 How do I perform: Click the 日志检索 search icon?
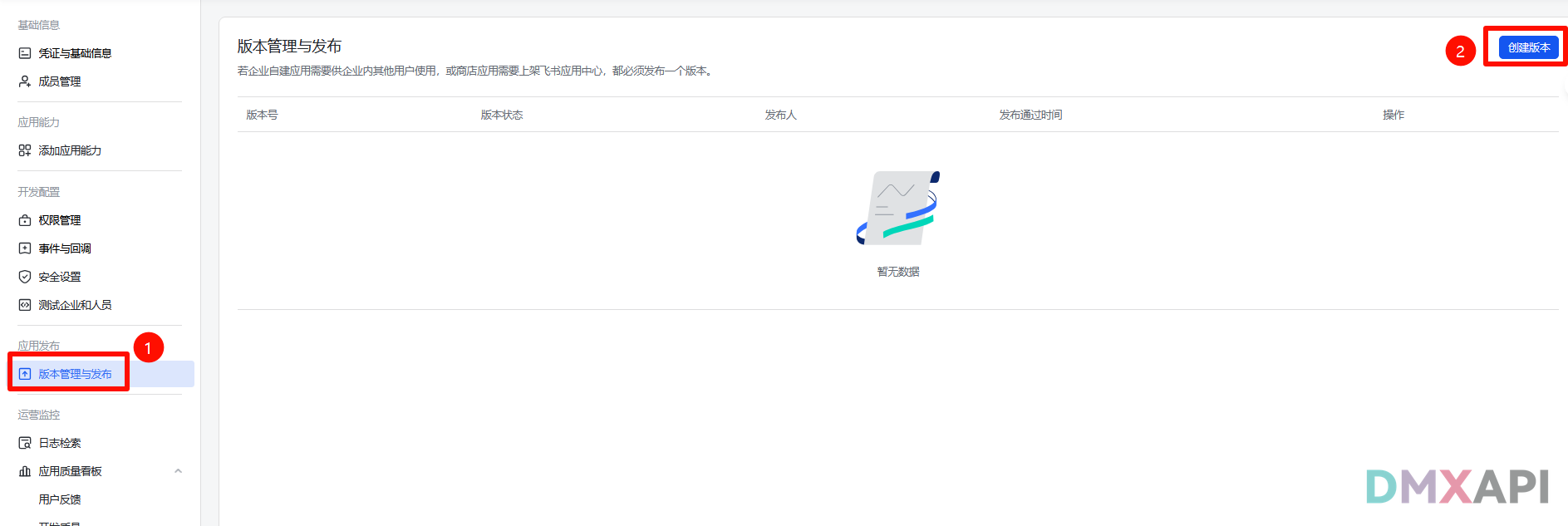click(25, 443)
